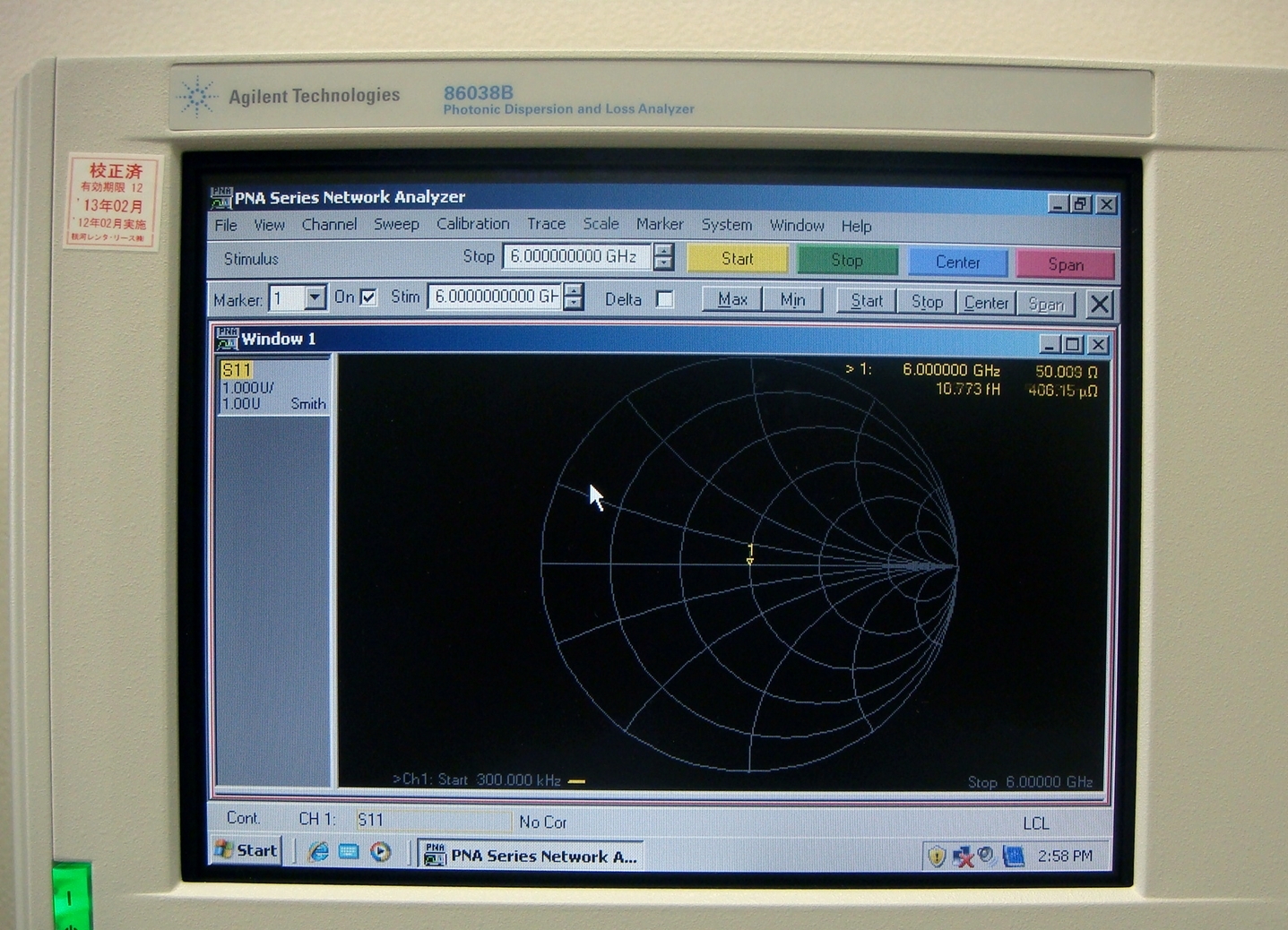Click the yellow Start stimulus button
1288x930 pixels.
(737, 259)
